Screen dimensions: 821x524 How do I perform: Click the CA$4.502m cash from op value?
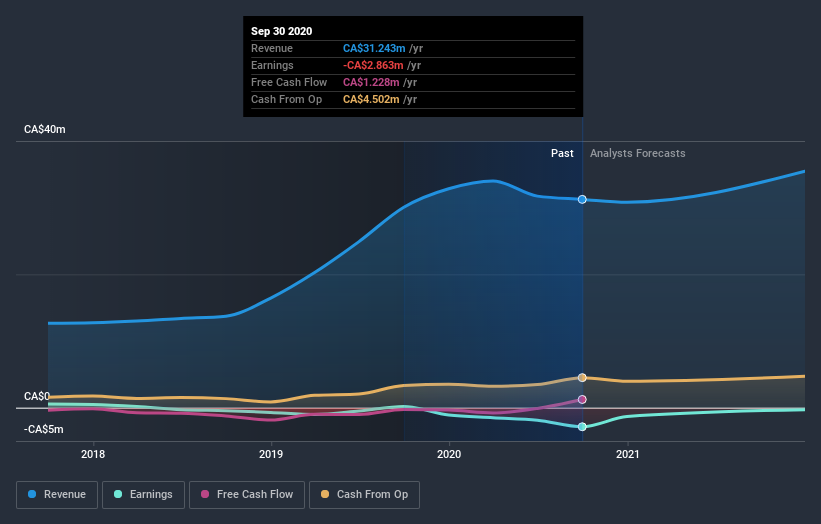pos(371,99)
